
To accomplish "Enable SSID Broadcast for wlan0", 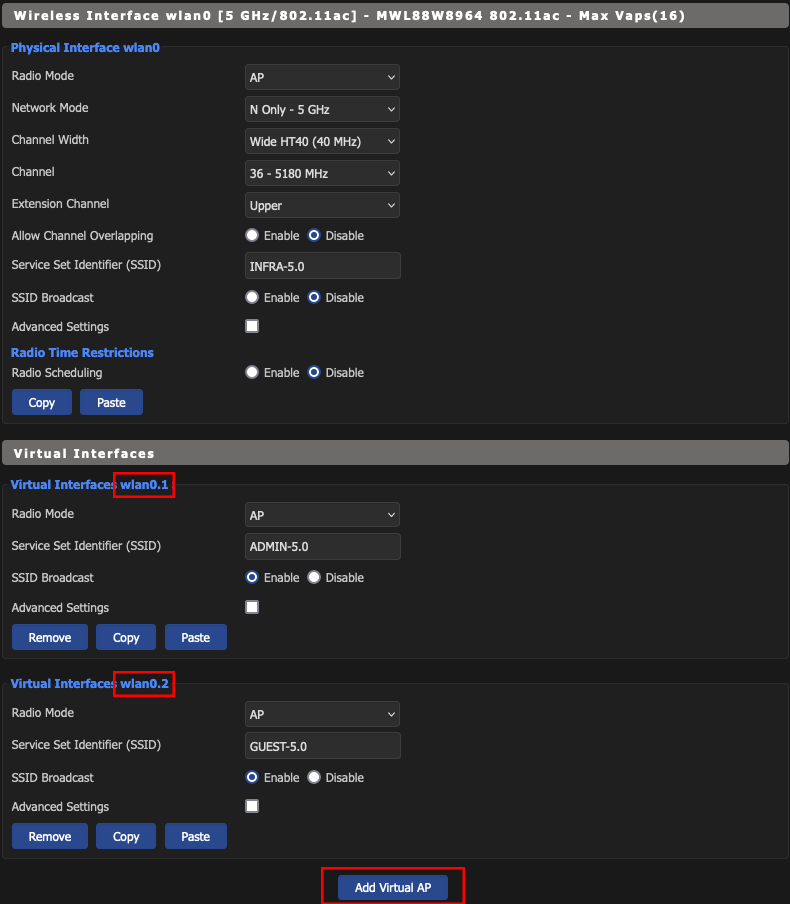I will (x=252, y=298).
